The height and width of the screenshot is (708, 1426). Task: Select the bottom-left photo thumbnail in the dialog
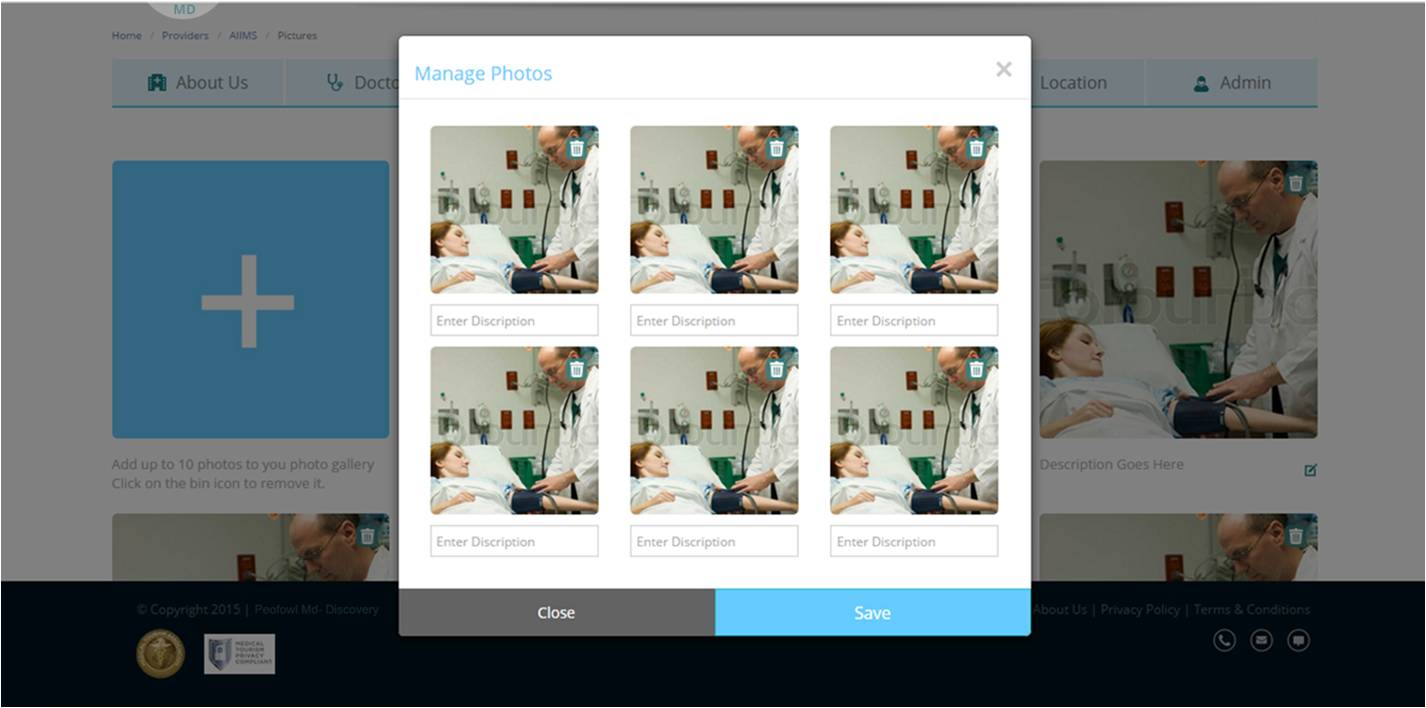coord(515,431)
